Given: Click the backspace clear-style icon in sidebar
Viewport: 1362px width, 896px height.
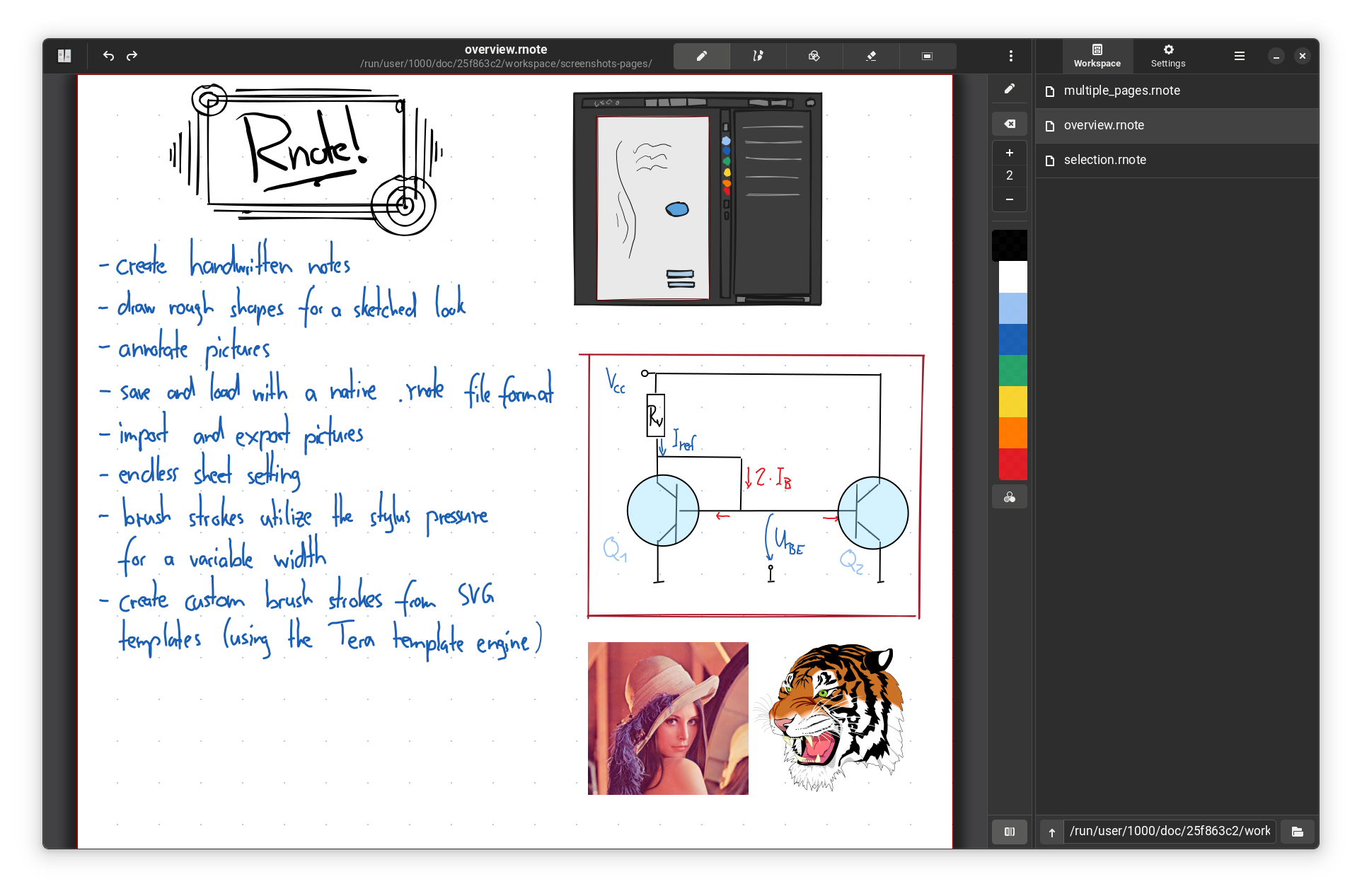Looking at the screenshot, I should 1010,124.
